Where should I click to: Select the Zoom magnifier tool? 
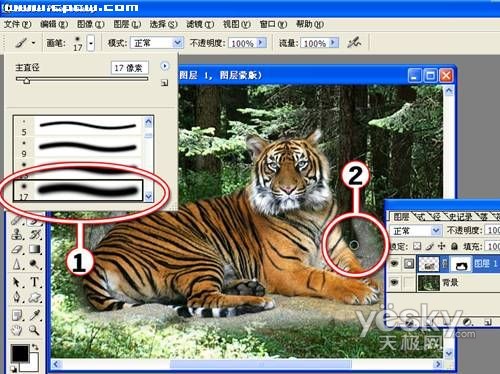(x=35, y=330)
